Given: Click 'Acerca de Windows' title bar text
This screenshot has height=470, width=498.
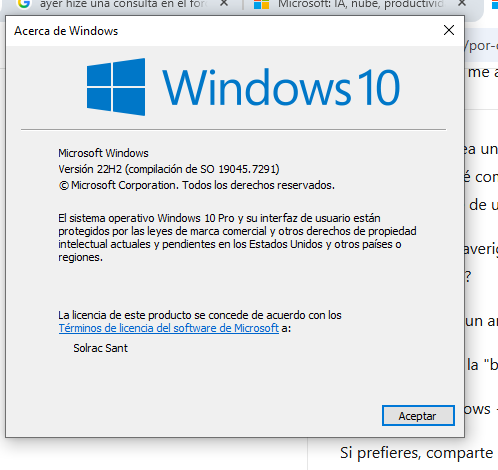Looking at the screenshot, I should click(x=66, y=31).
